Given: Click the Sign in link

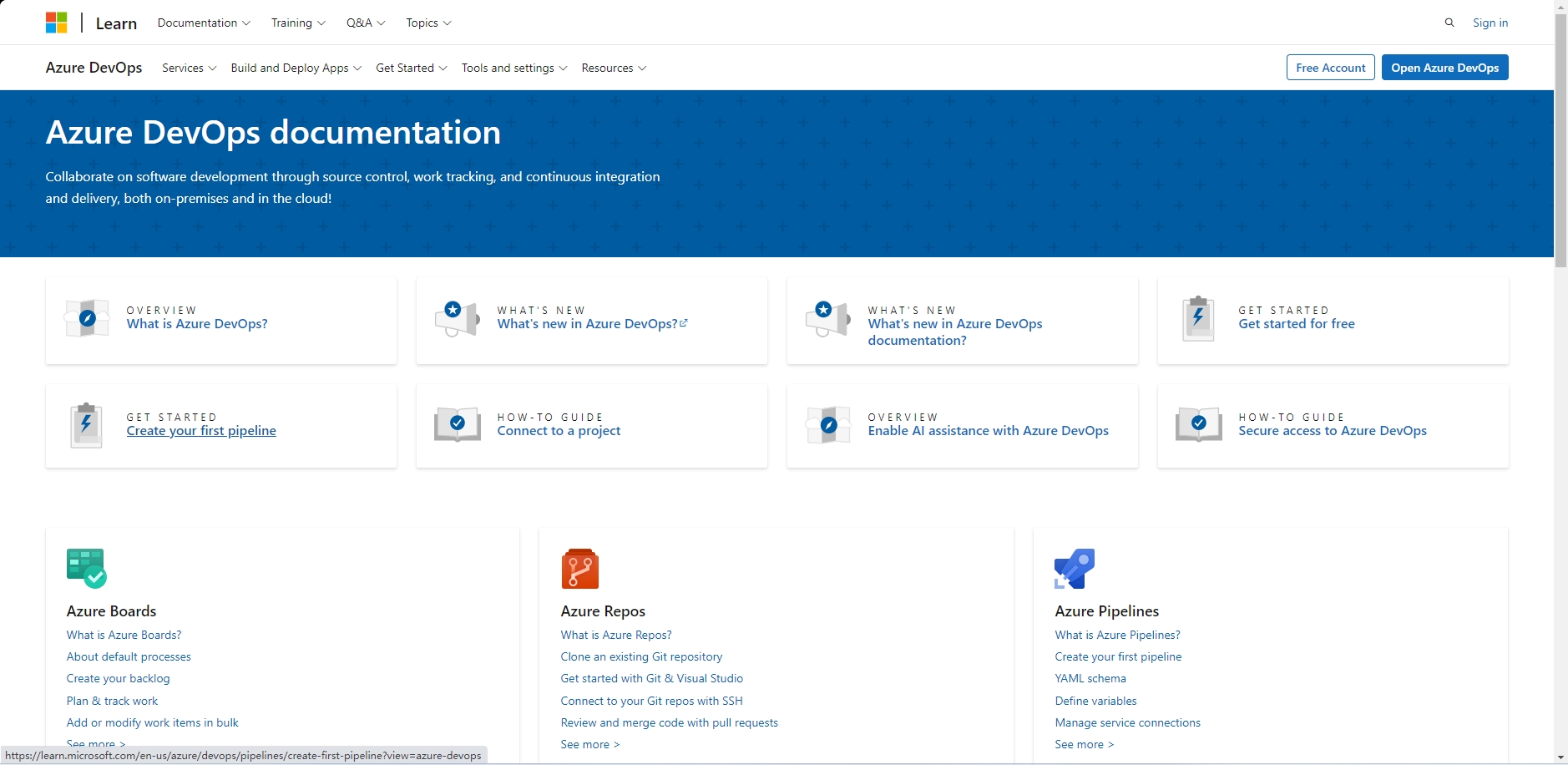Looking at the screenshot, I should pos(1490,23).
